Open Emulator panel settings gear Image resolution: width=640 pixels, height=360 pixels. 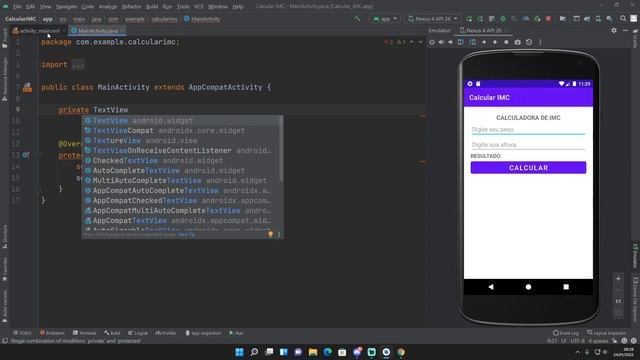click(614, 30)
